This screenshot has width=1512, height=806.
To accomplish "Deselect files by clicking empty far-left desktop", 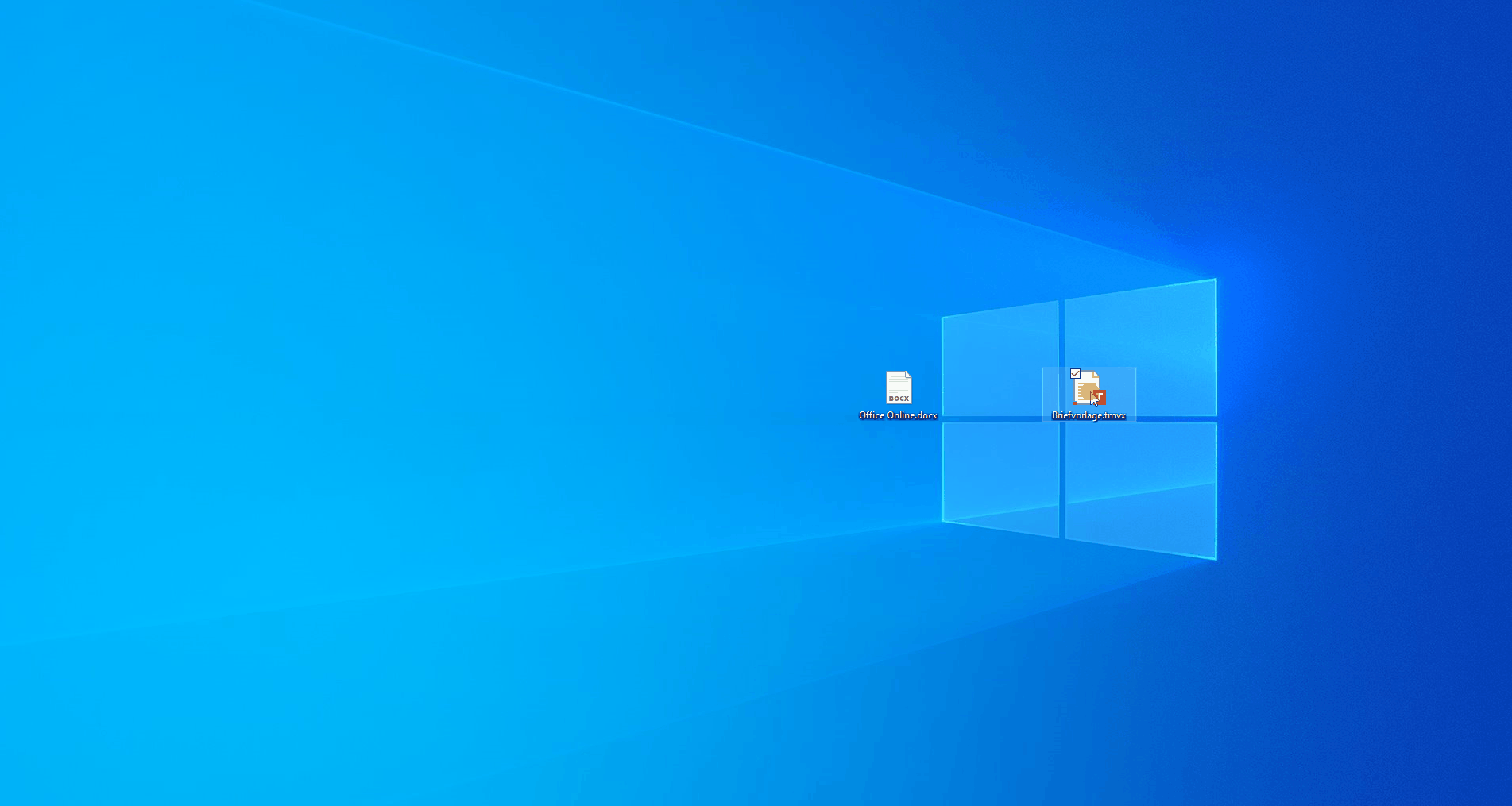I will 159,397.
